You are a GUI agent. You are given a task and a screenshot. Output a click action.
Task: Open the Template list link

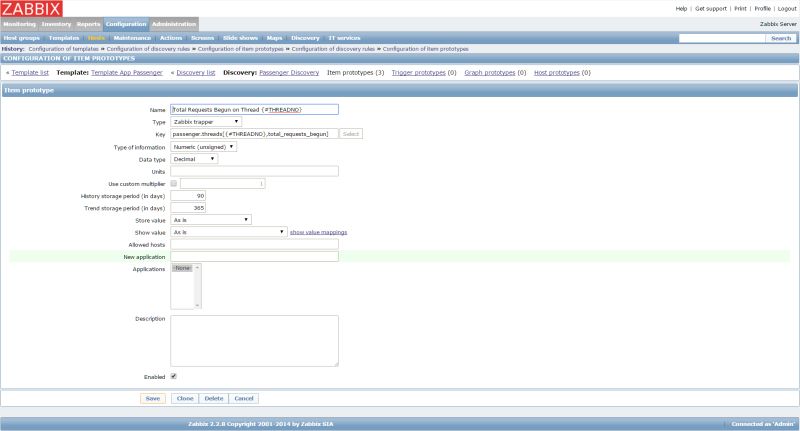30,73
